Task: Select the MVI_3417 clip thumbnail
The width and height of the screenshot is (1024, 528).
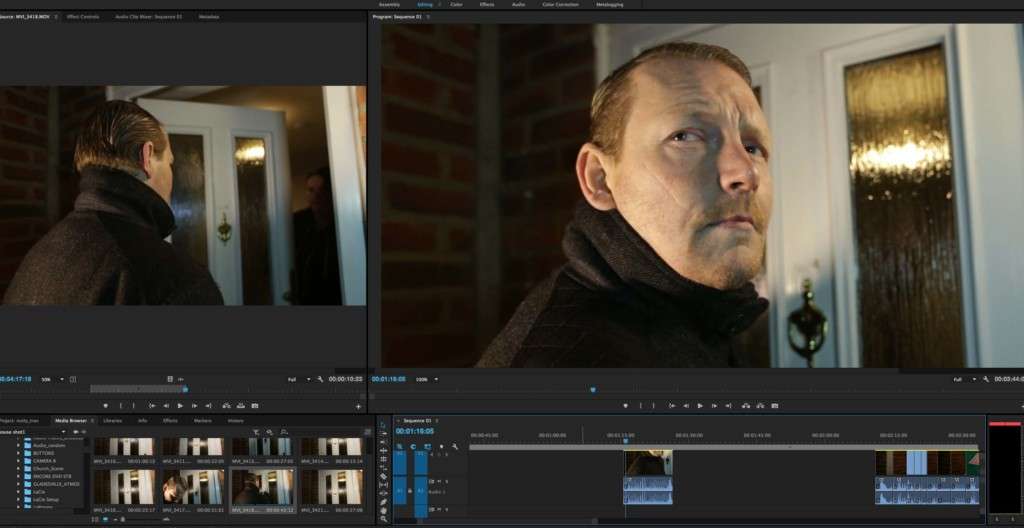Action: click(x=193, y=487)
